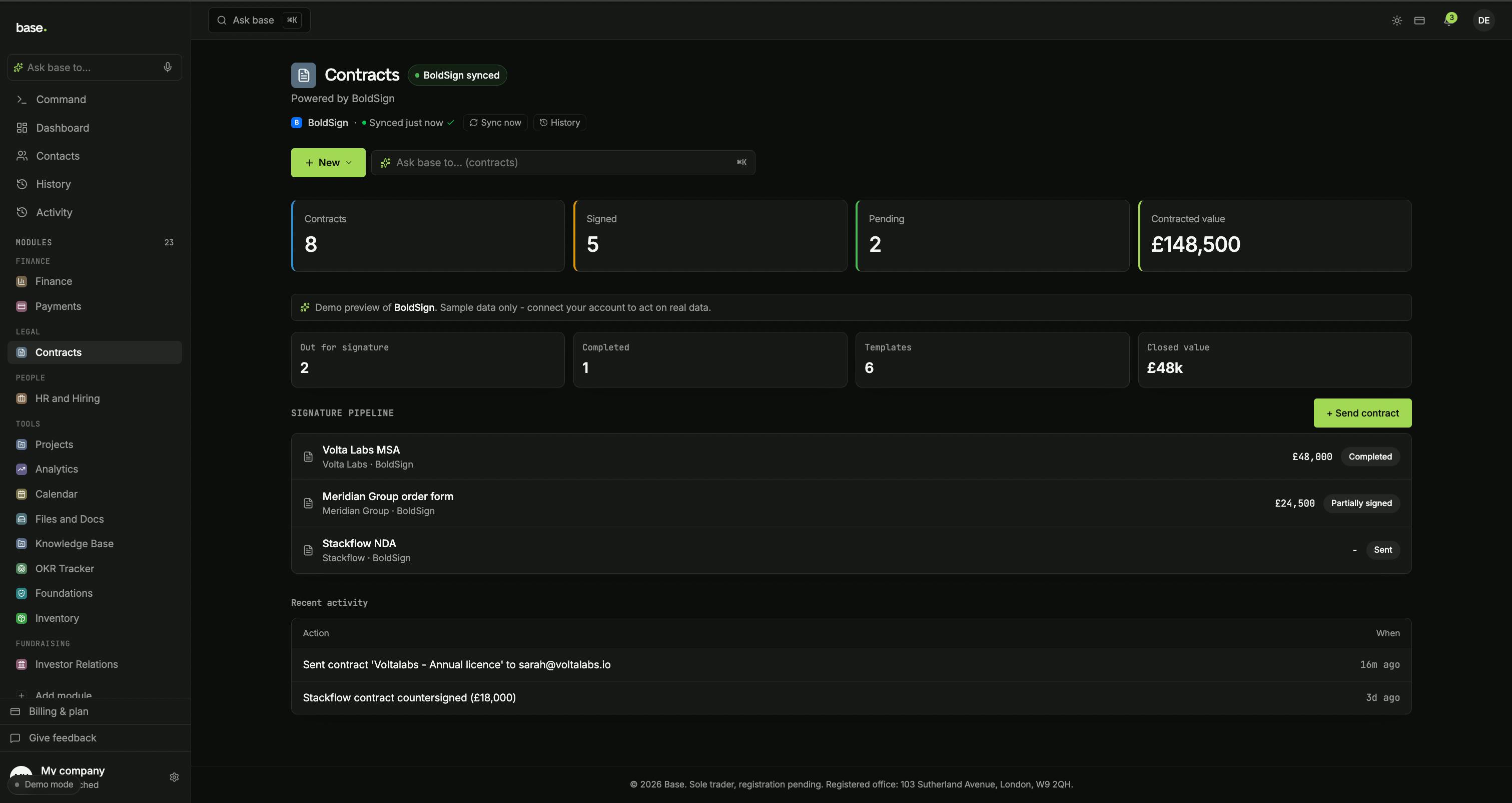
Task: Click the My company workspace name
Action: point(73,770)
